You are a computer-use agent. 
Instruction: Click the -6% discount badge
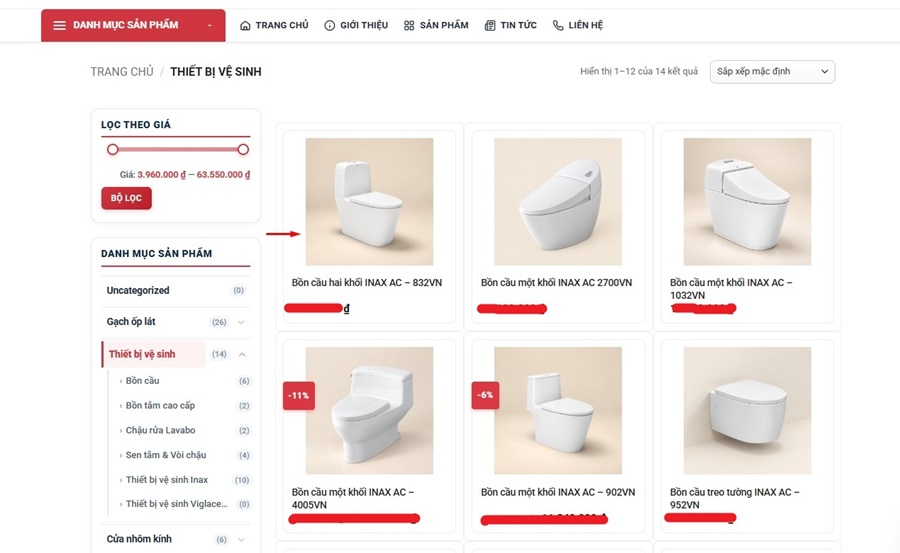(485, 395)
